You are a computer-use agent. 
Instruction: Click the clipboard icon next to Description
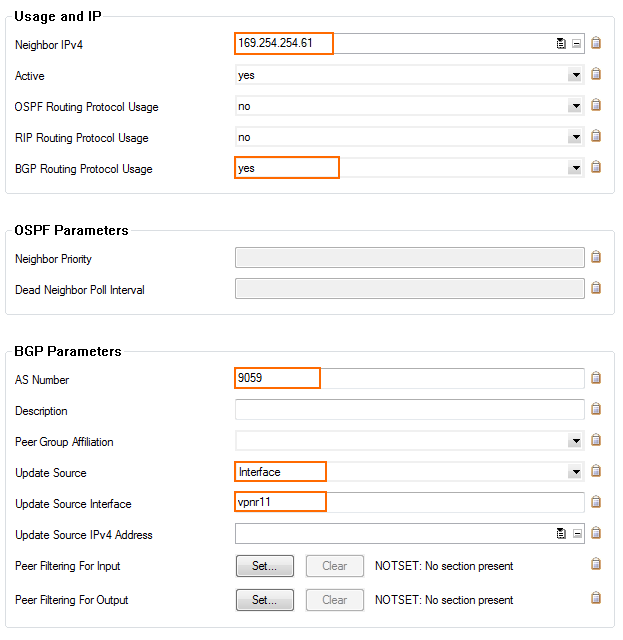[596, 409]
